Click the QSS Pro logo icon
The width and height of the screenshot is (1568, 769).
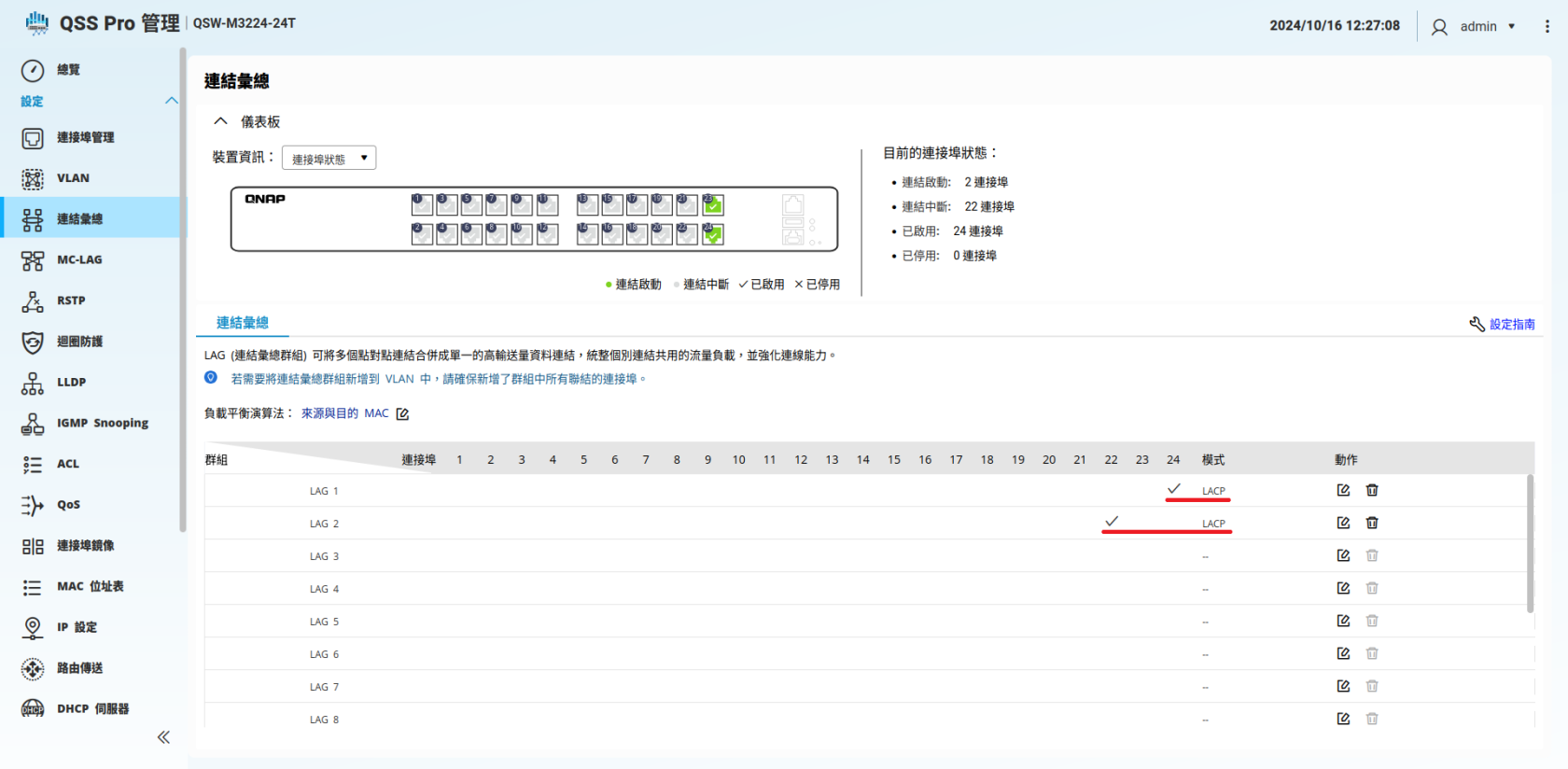[x=37, y=23]
